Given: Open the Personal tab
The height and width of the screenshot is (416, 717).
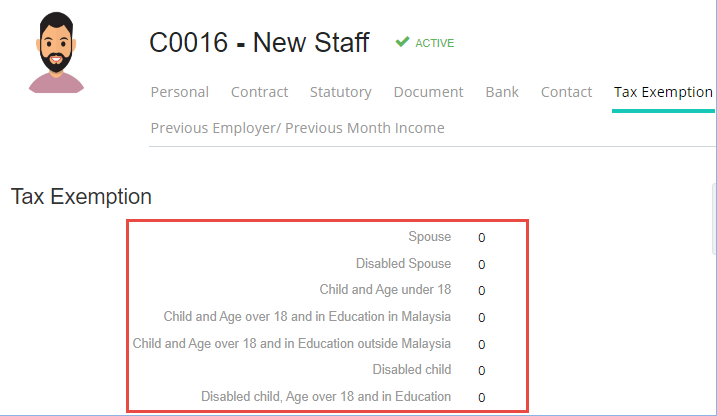Looking at the screenshot, I should [180, 92].
